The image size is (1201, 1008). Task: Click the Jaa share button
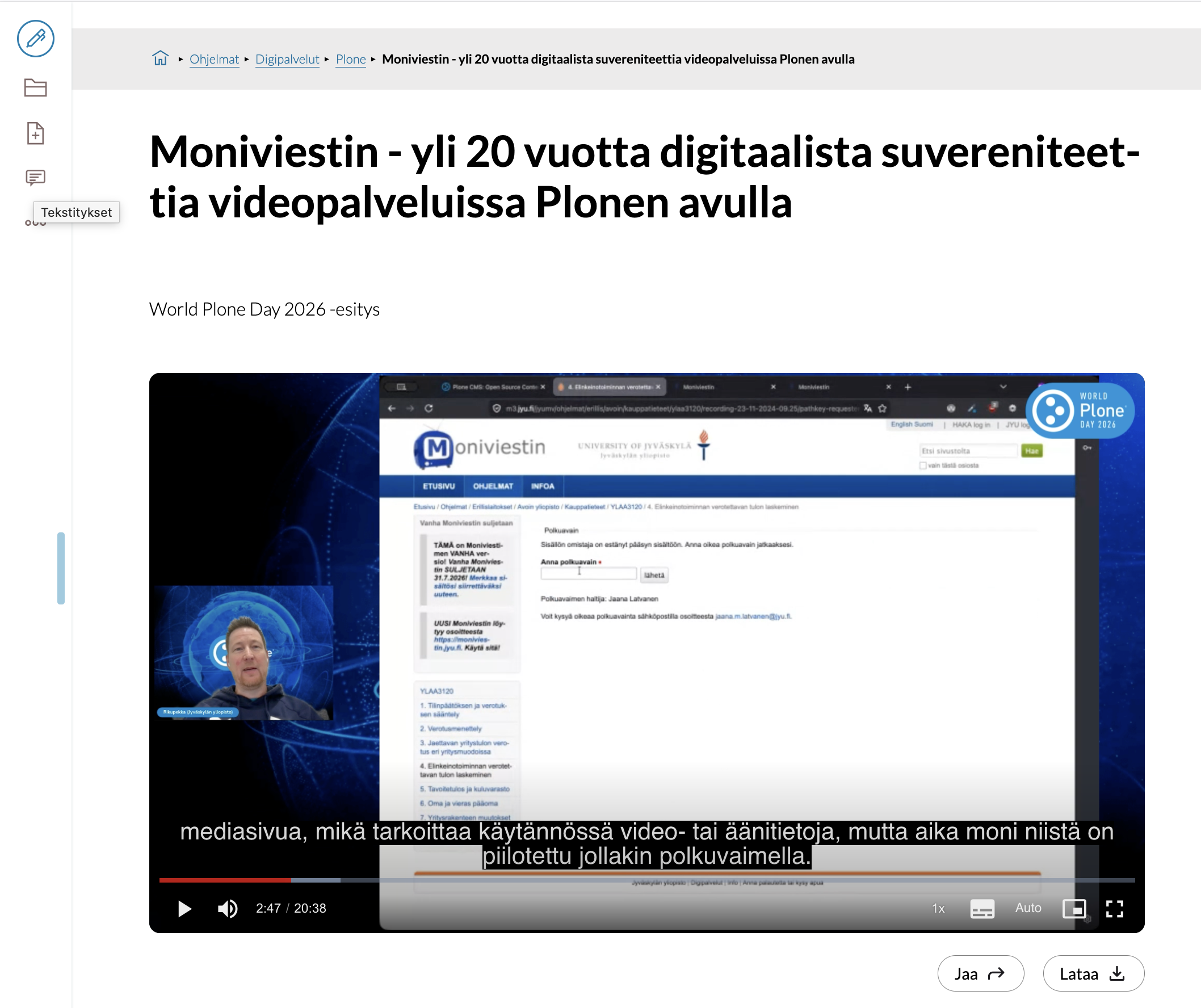pyautogui.click(x=980, y=973)
